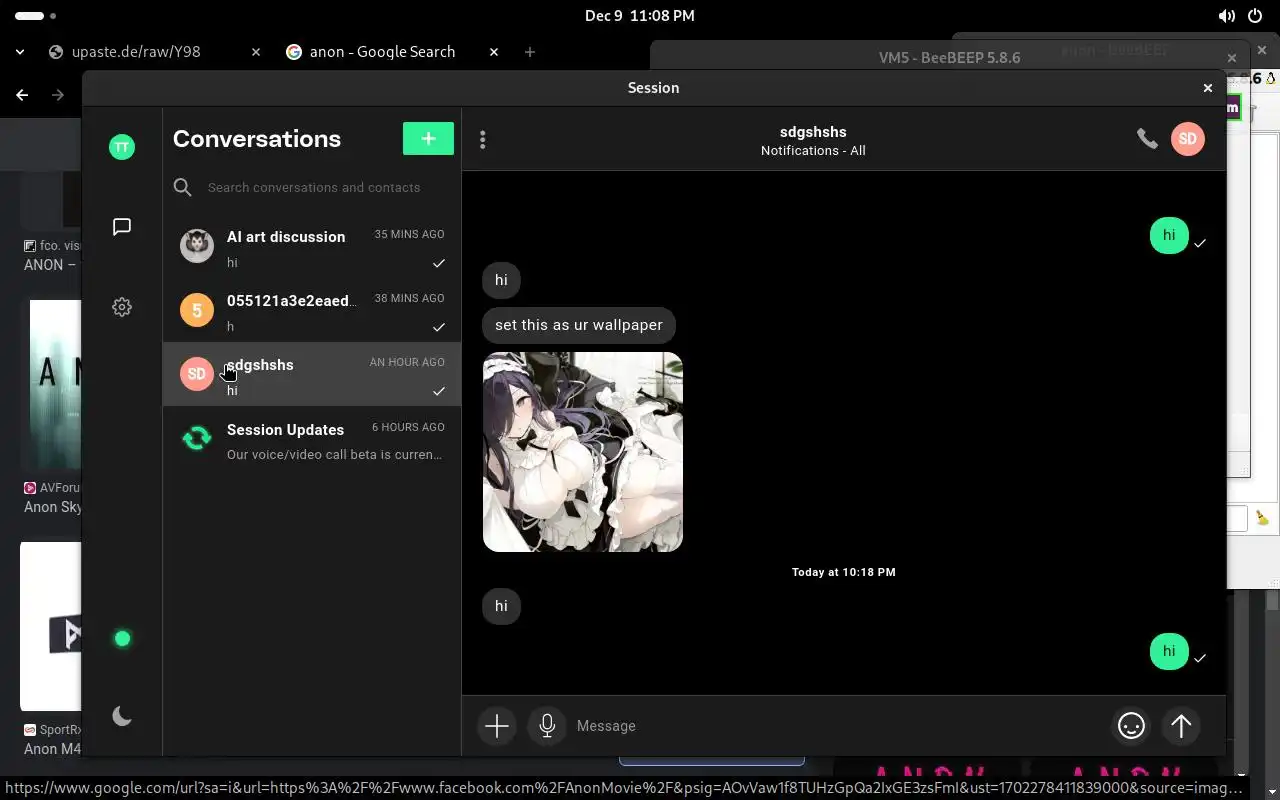Expand the browser tab list dropdown arrow
The width and height of the screenshot is (1280, 800).
(20, 52)
